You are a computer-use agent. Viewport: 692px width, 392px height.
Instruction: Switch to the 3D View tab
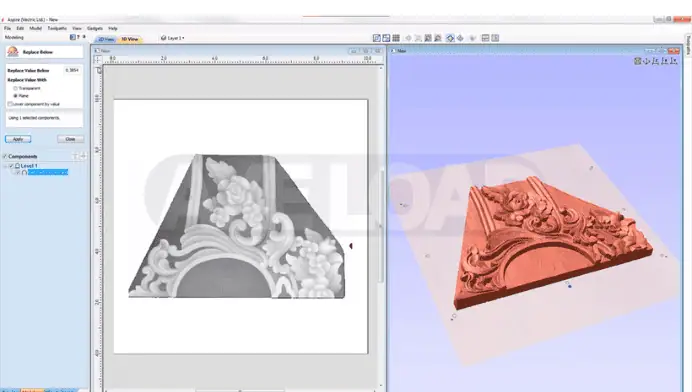130,39
